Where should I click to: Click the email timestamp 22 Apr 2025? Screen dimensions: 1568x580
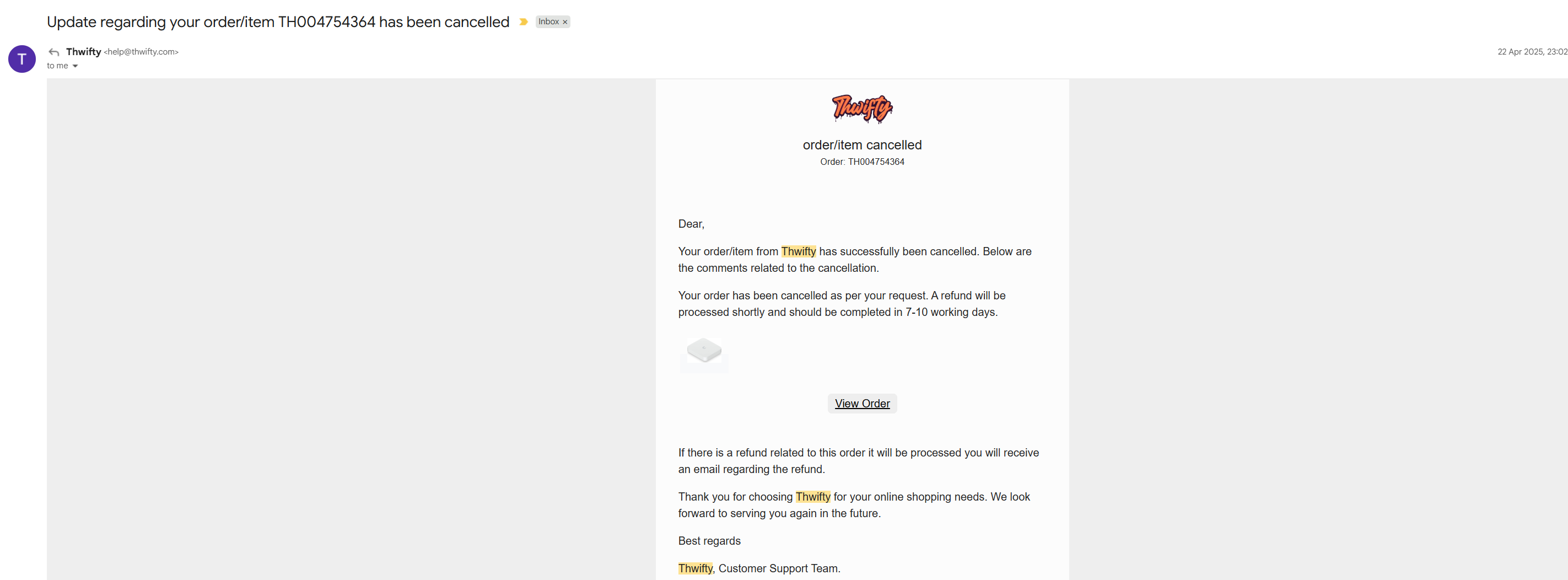point(1532,52)
